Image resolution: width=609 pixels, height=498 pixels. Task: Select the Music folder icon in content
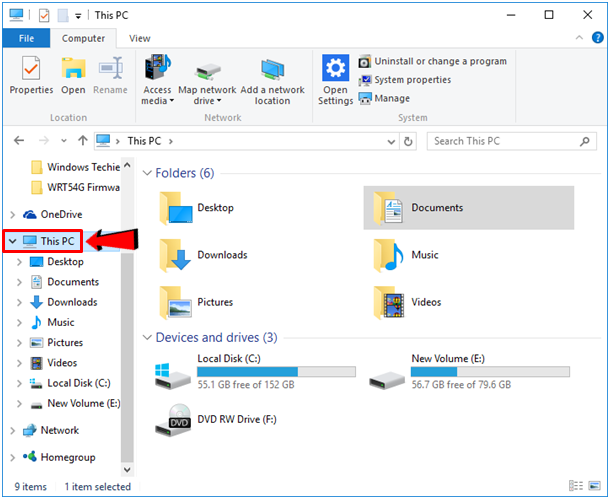pos(389,255)
